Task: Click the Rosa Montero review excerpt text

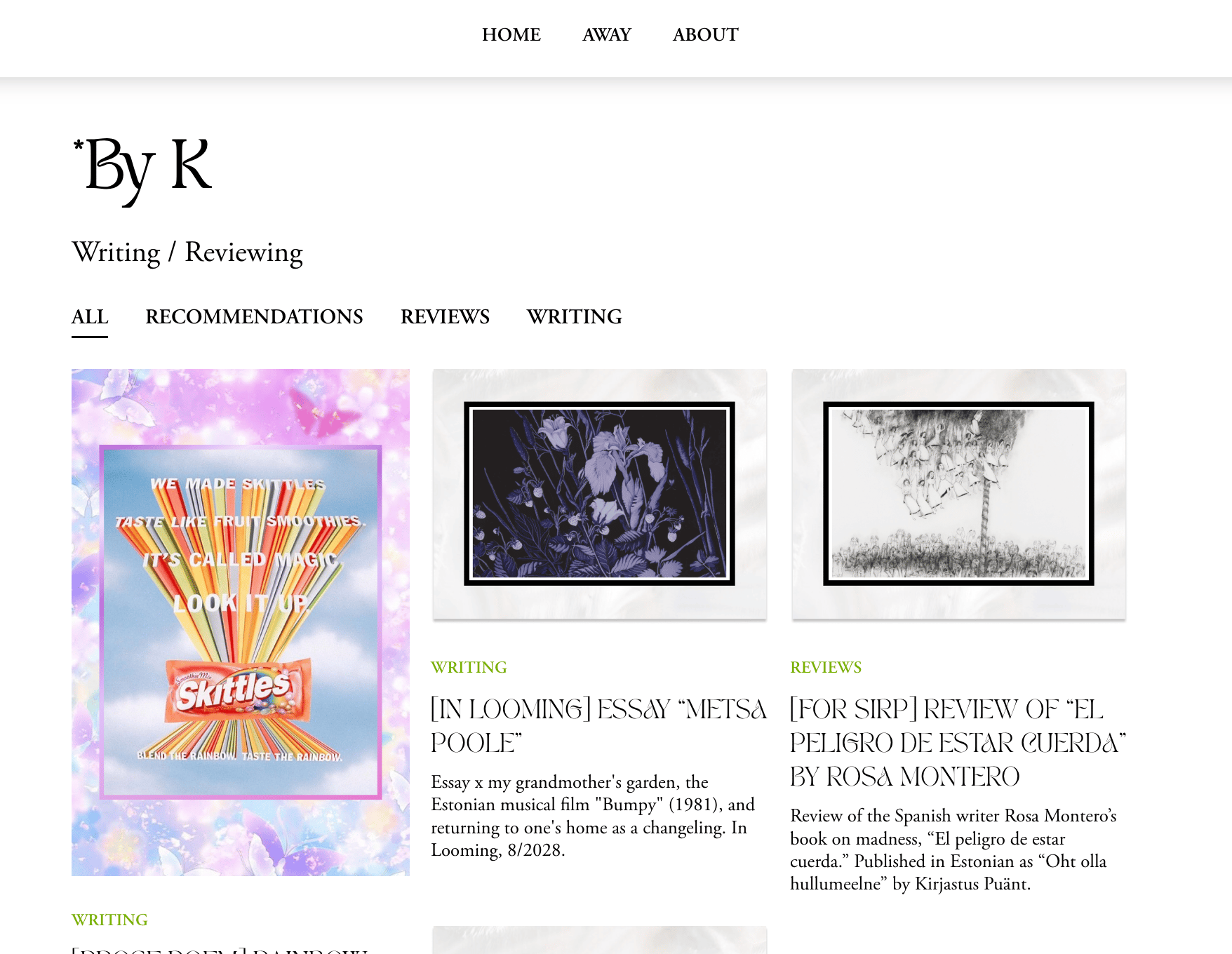Action: (x=953, y=849)
